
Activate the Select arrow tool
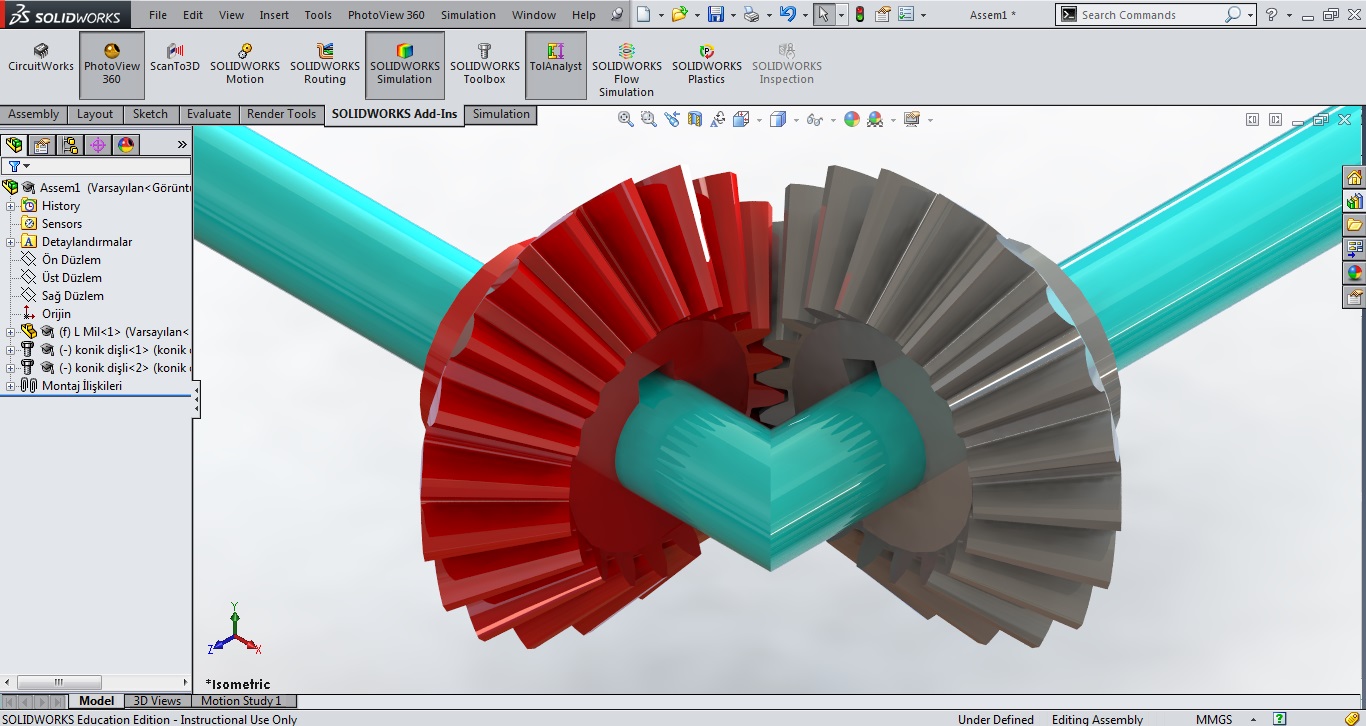click(x=823, y=14)
